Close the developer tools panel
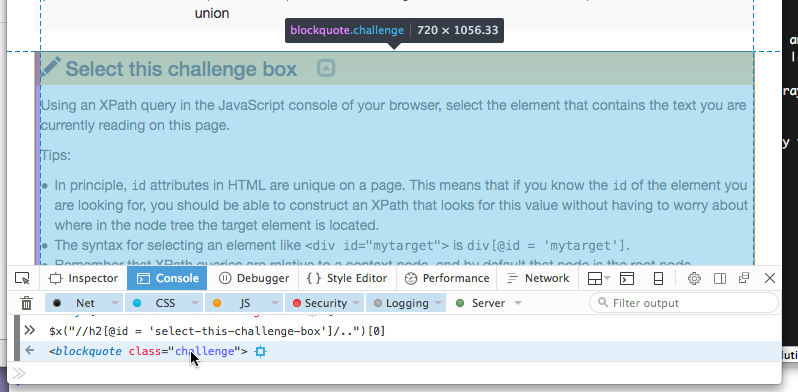The height and width of the screenshot is (392, 798). pyautogui.click(x=770, y=278)
